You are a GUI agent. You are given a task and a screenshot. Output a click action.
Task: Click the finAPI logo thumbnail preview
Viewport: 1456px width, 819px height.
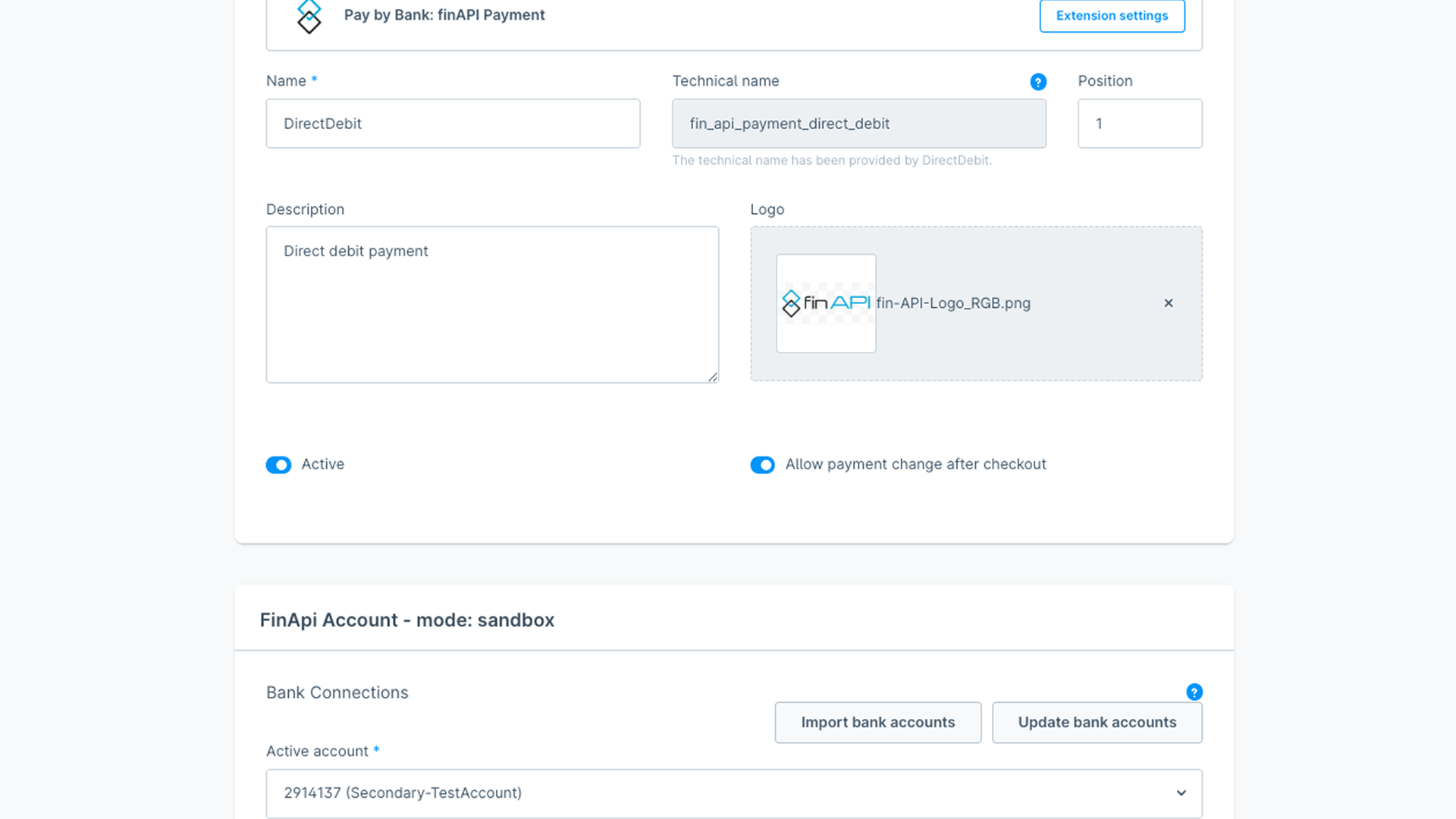[x=826, y=303]
